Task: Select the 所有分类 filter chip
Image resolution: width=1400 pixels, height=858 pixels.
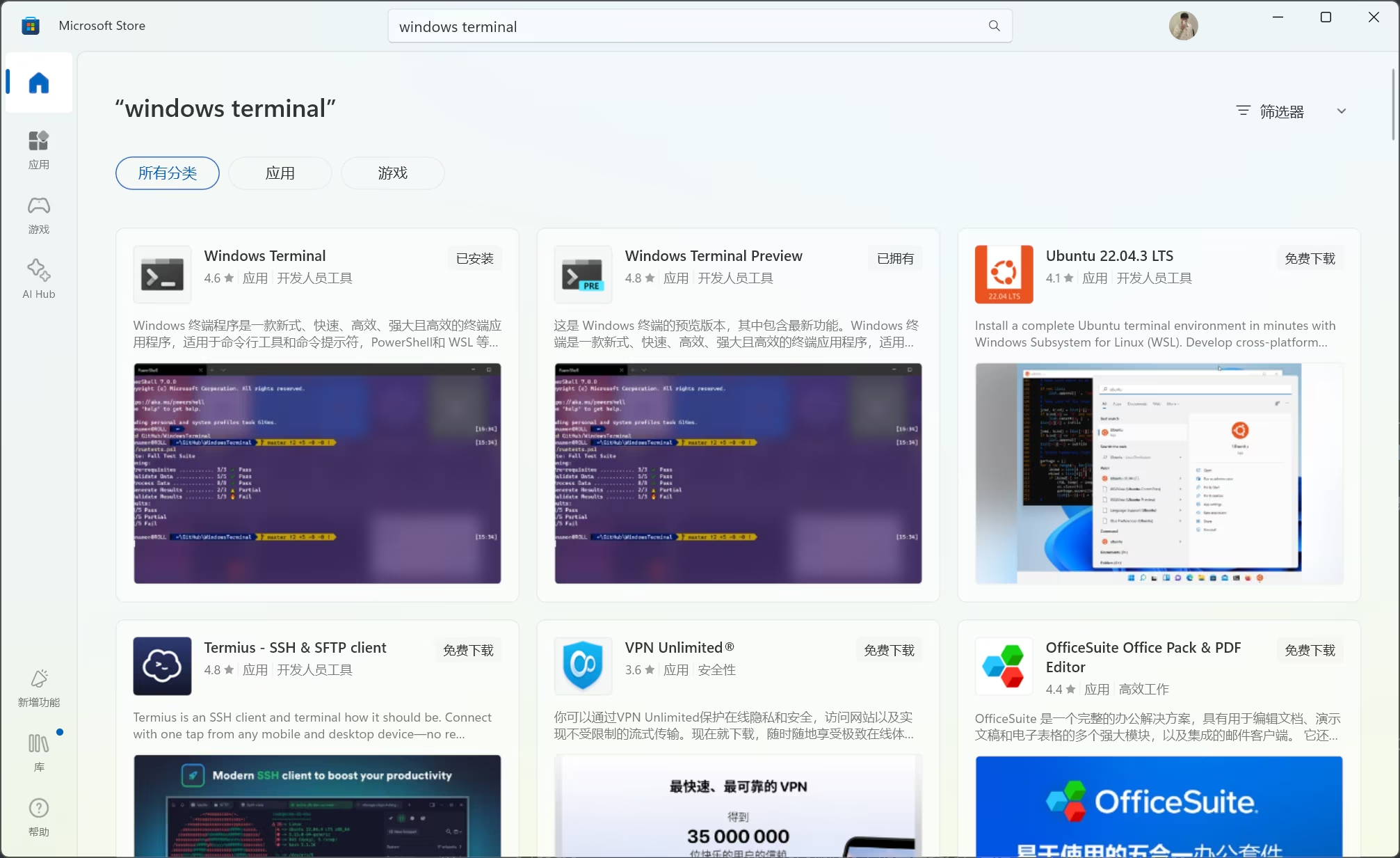Action: [167, 173]
